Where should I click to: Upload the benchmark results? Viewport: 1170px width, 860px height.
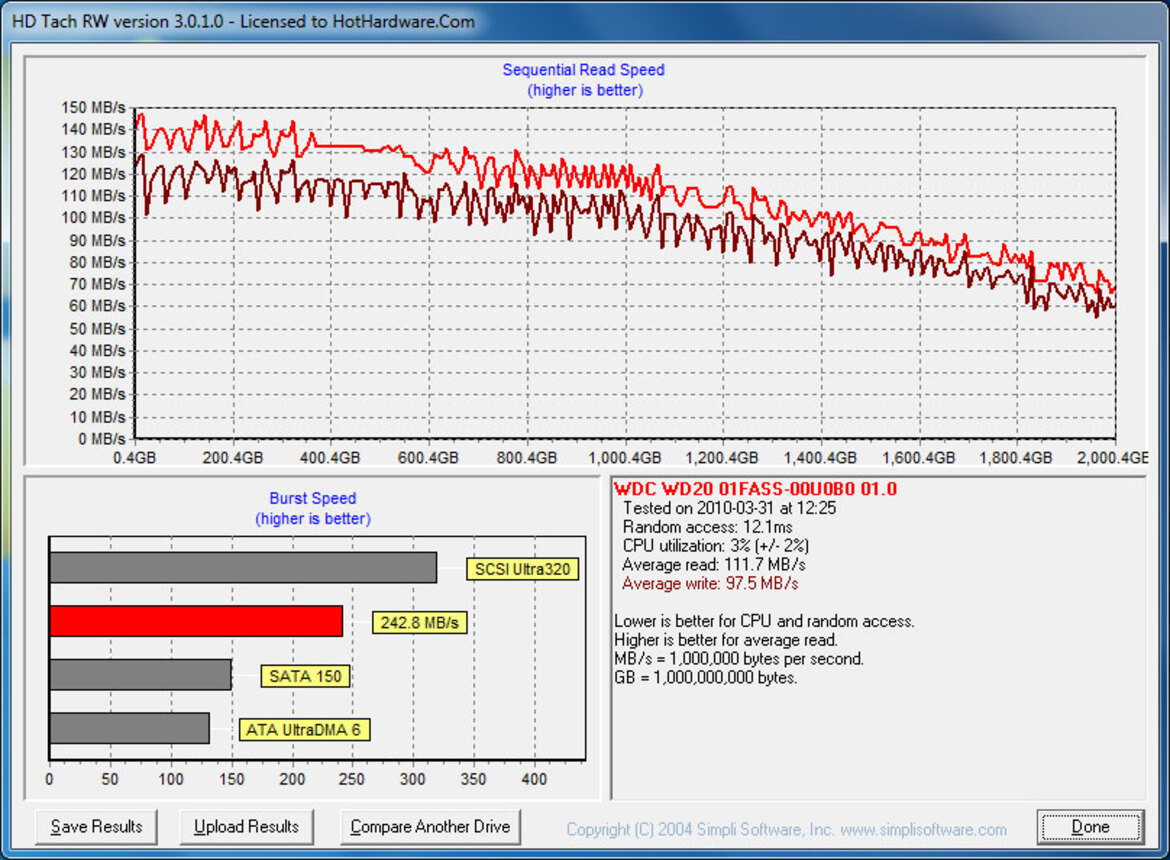coord(246,826)
